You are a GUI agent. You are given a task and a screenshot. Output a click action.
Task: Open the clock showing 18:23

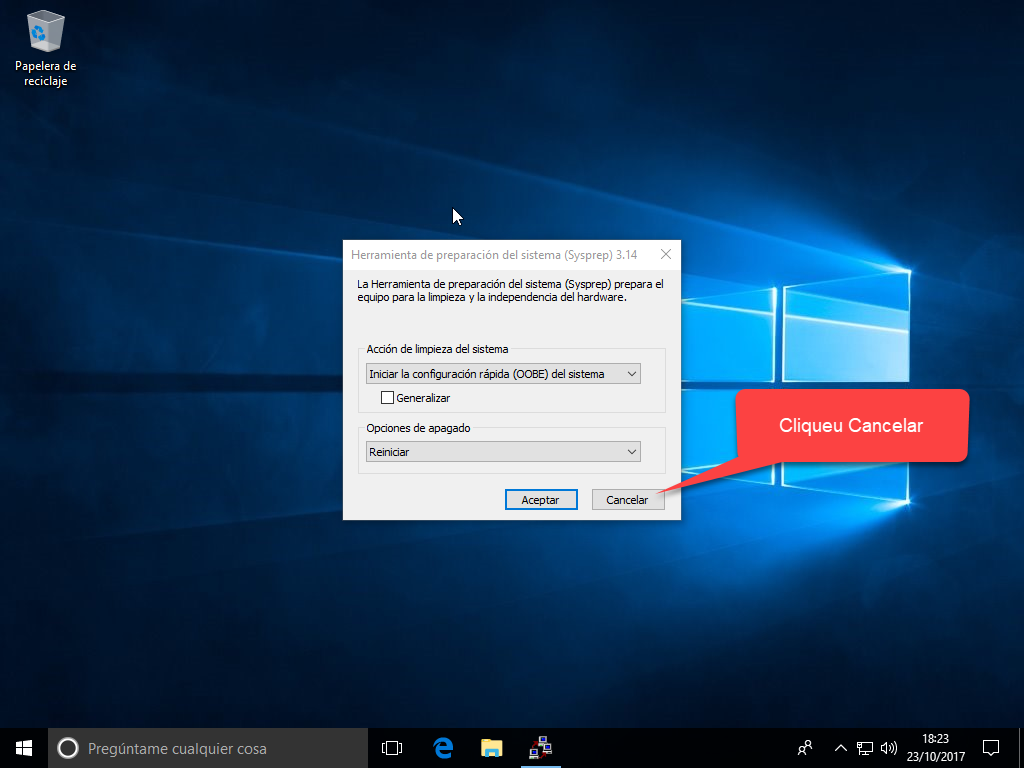[936, 748]
